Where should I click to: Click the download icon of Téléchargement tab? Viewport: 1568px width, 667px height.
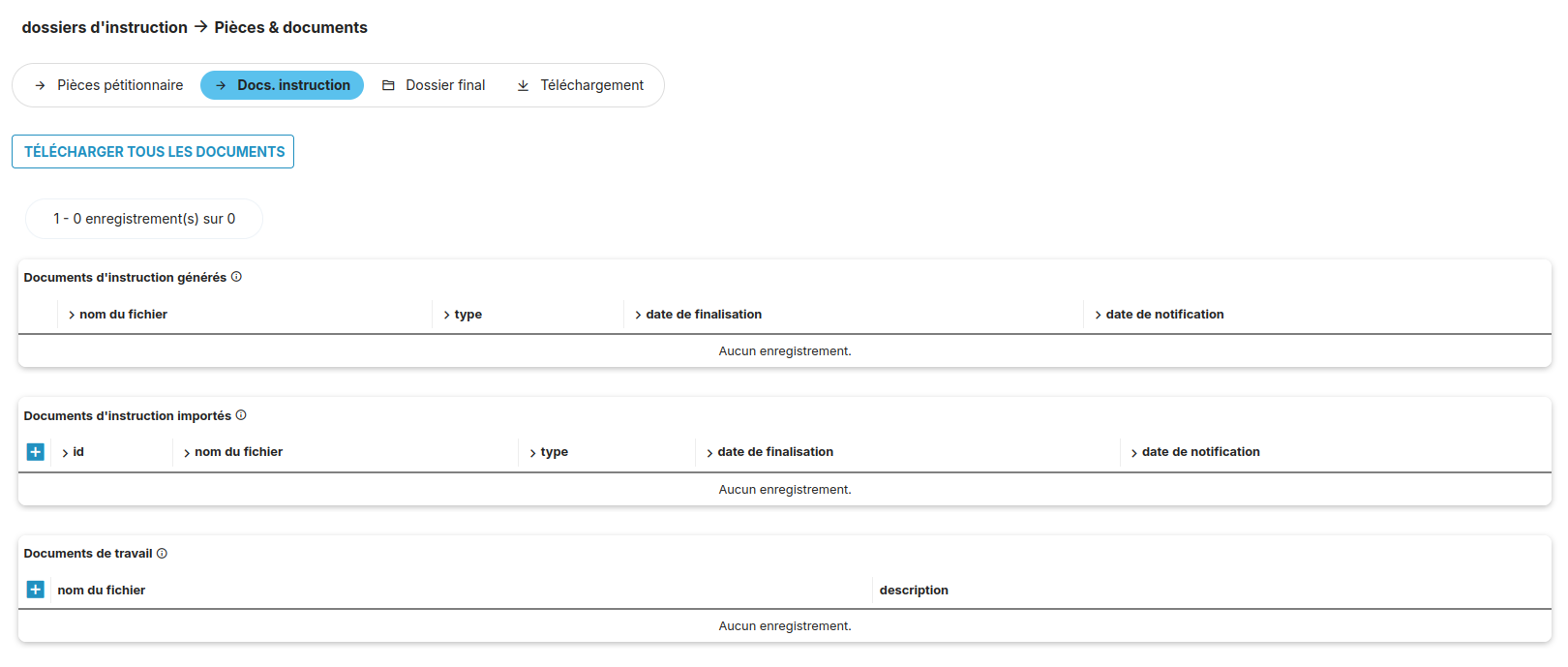[523, 85]
